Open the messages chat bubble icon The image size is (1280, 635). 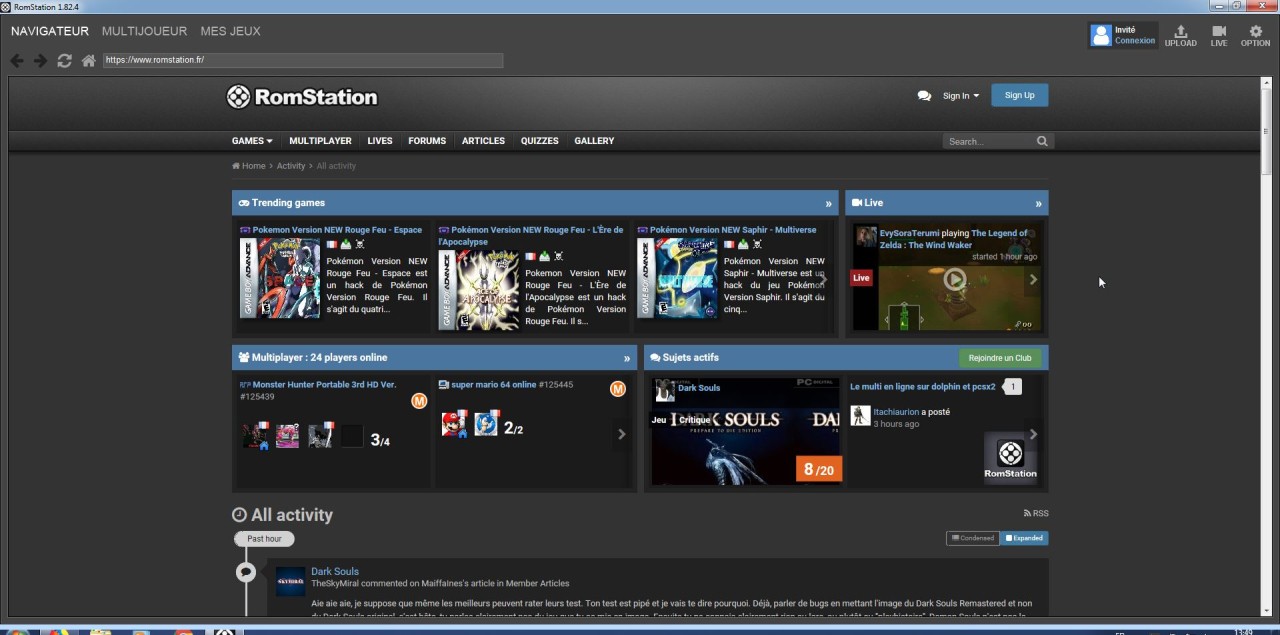(924, 96)
